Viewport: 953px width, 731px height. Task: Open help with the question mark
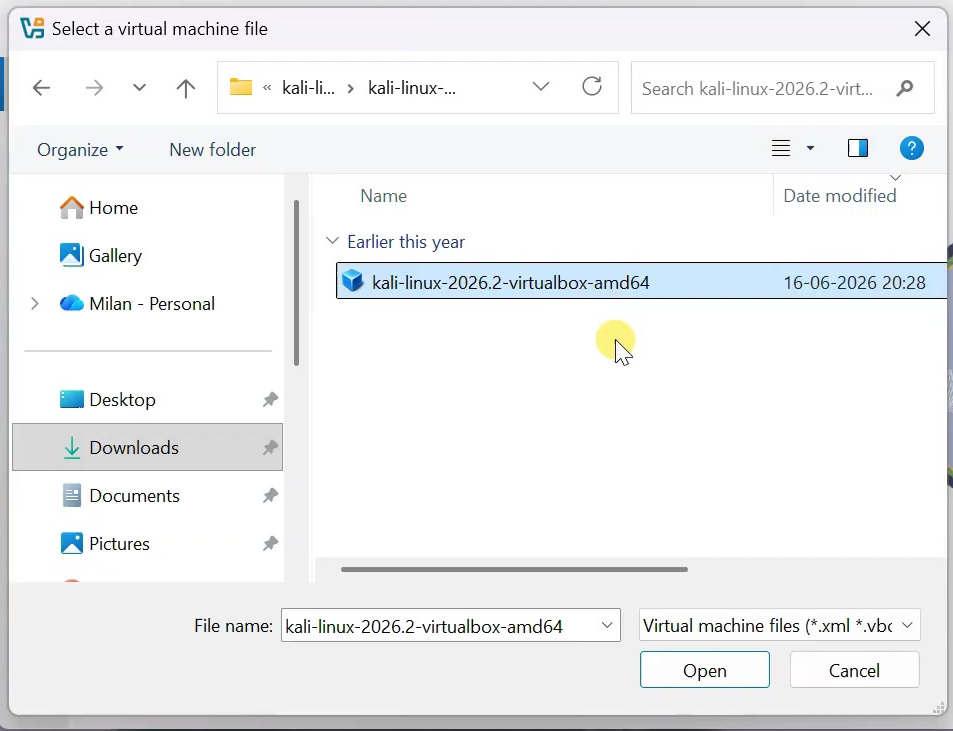tap(911, 148)
